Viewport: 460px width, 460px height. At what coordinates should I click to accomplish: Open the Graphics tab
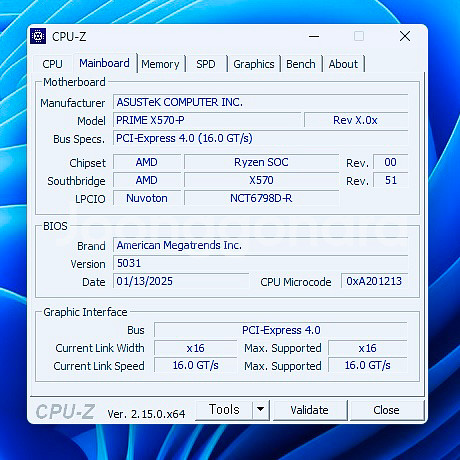point(254,64)
